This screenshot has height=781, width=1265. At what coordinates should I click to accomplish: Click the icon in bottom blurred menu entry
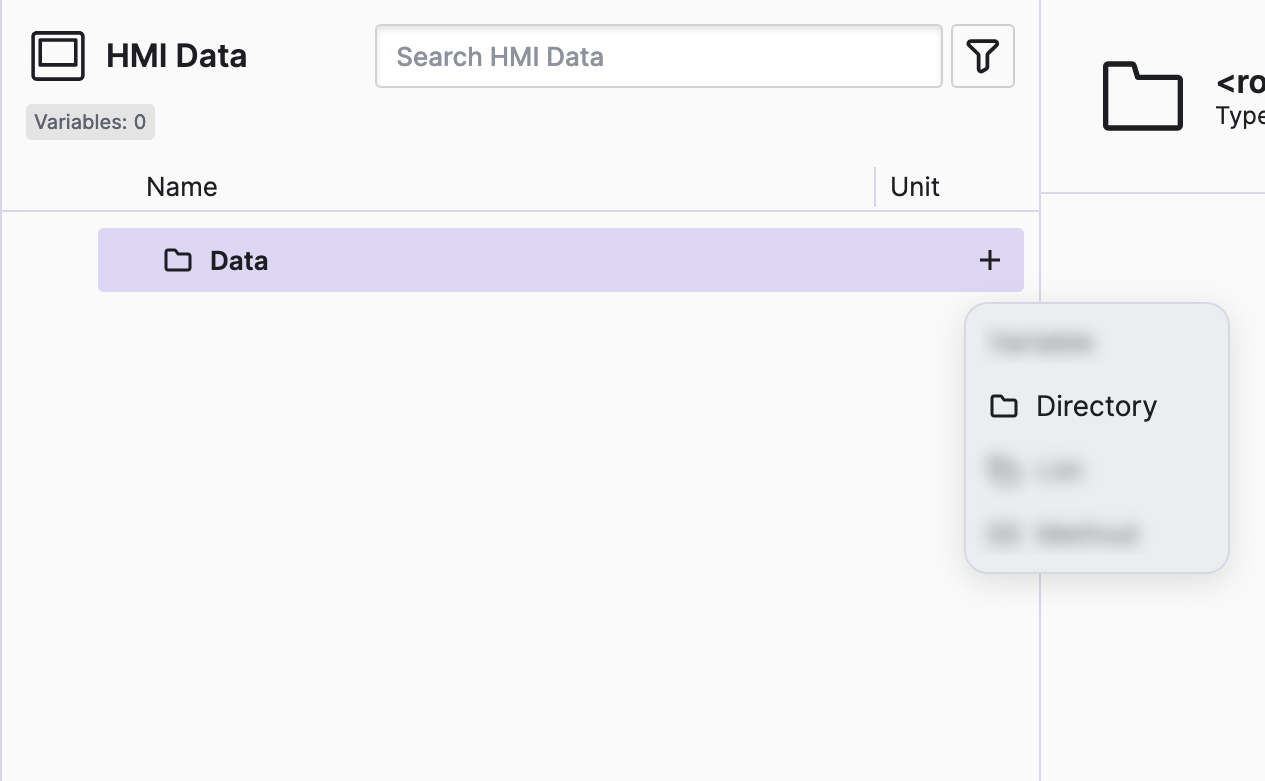click(1003, 534)
